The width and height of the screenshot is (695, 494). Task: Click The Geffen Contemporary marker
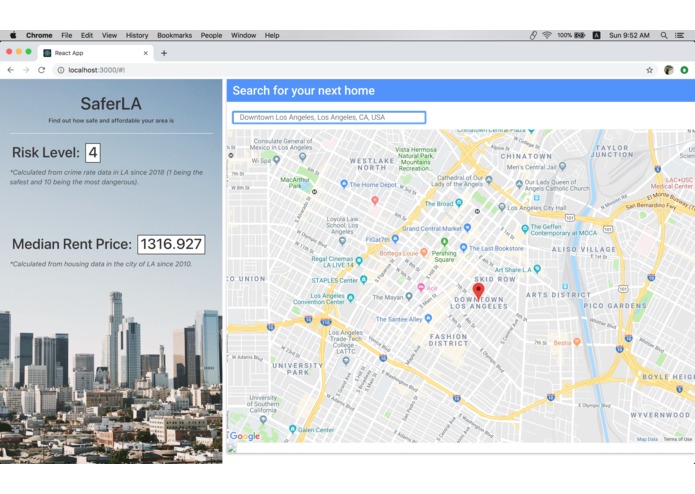(525, 229)
